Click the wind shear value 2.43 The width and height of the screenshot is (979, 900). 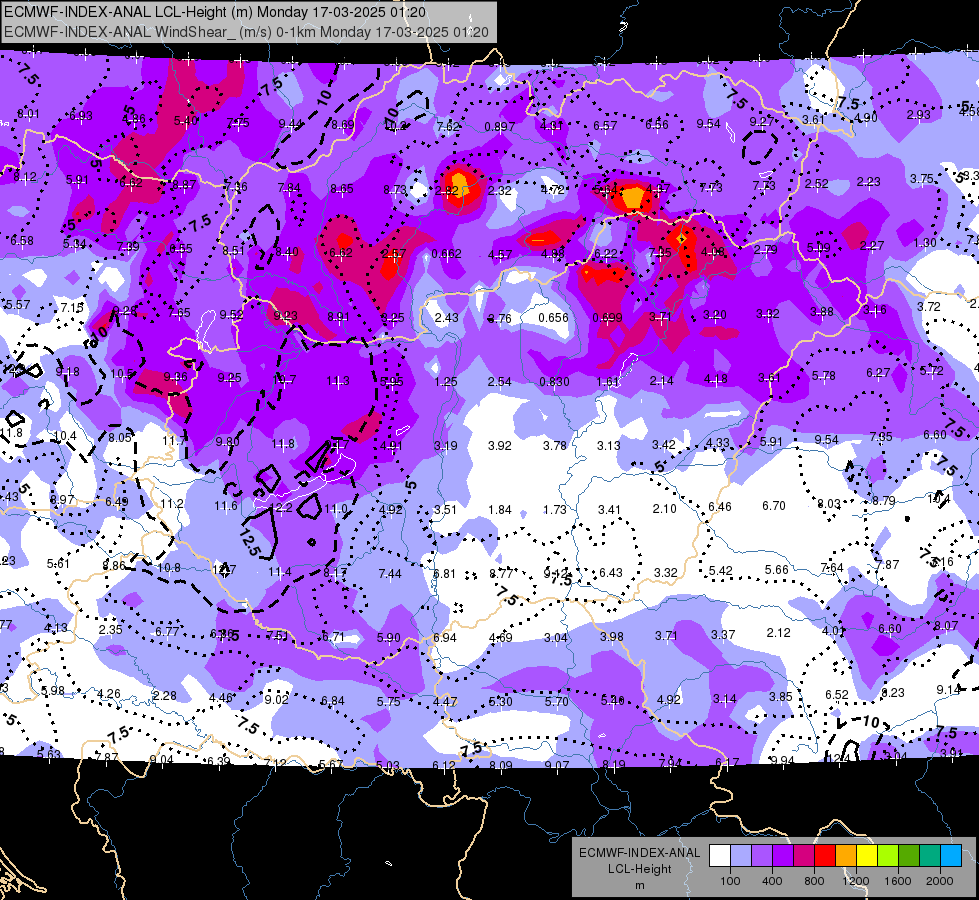pos(446,318)
